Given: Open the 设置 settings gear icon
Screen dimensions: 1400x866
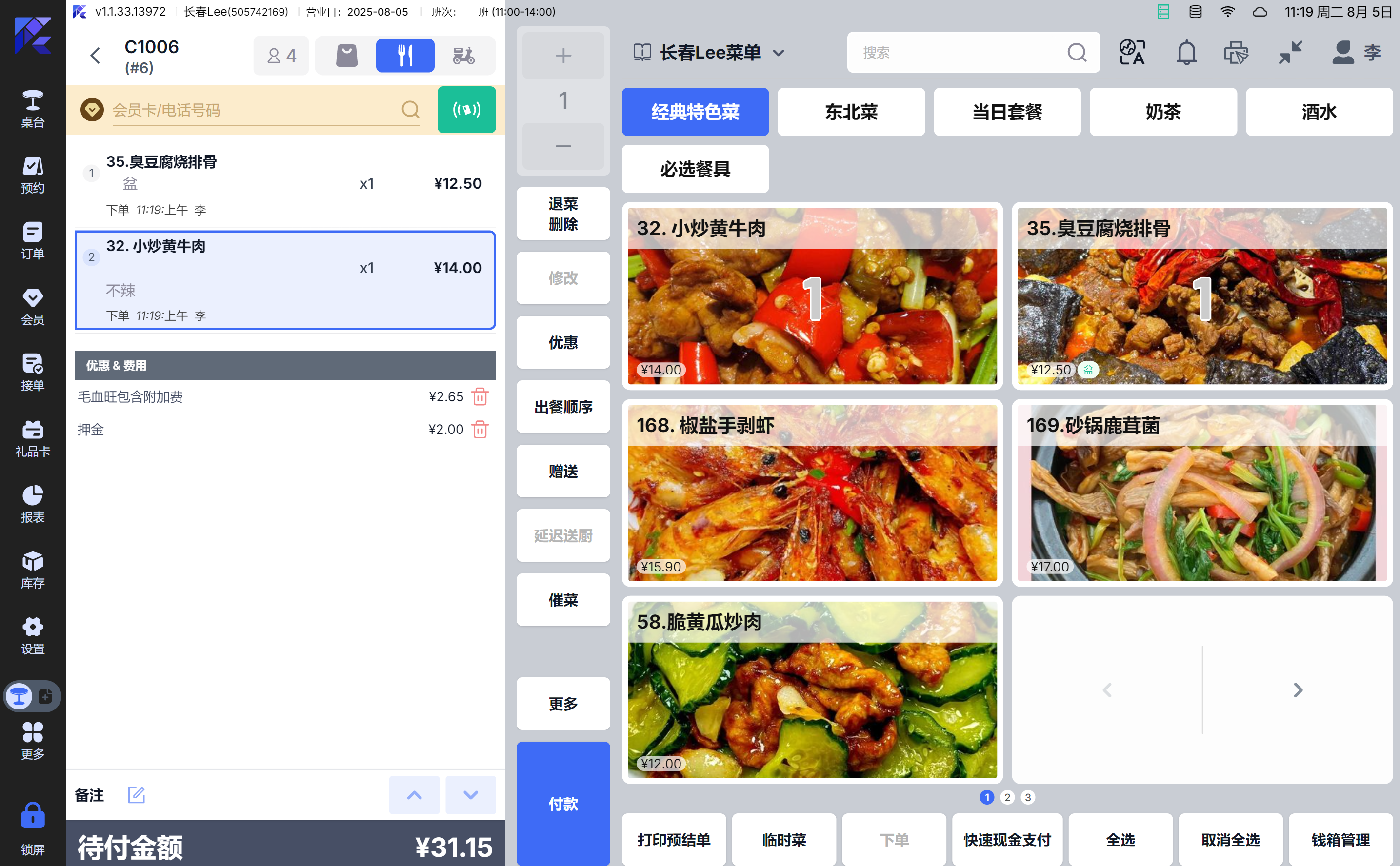Looking at the screenshot, I should [x=33, y=636].
